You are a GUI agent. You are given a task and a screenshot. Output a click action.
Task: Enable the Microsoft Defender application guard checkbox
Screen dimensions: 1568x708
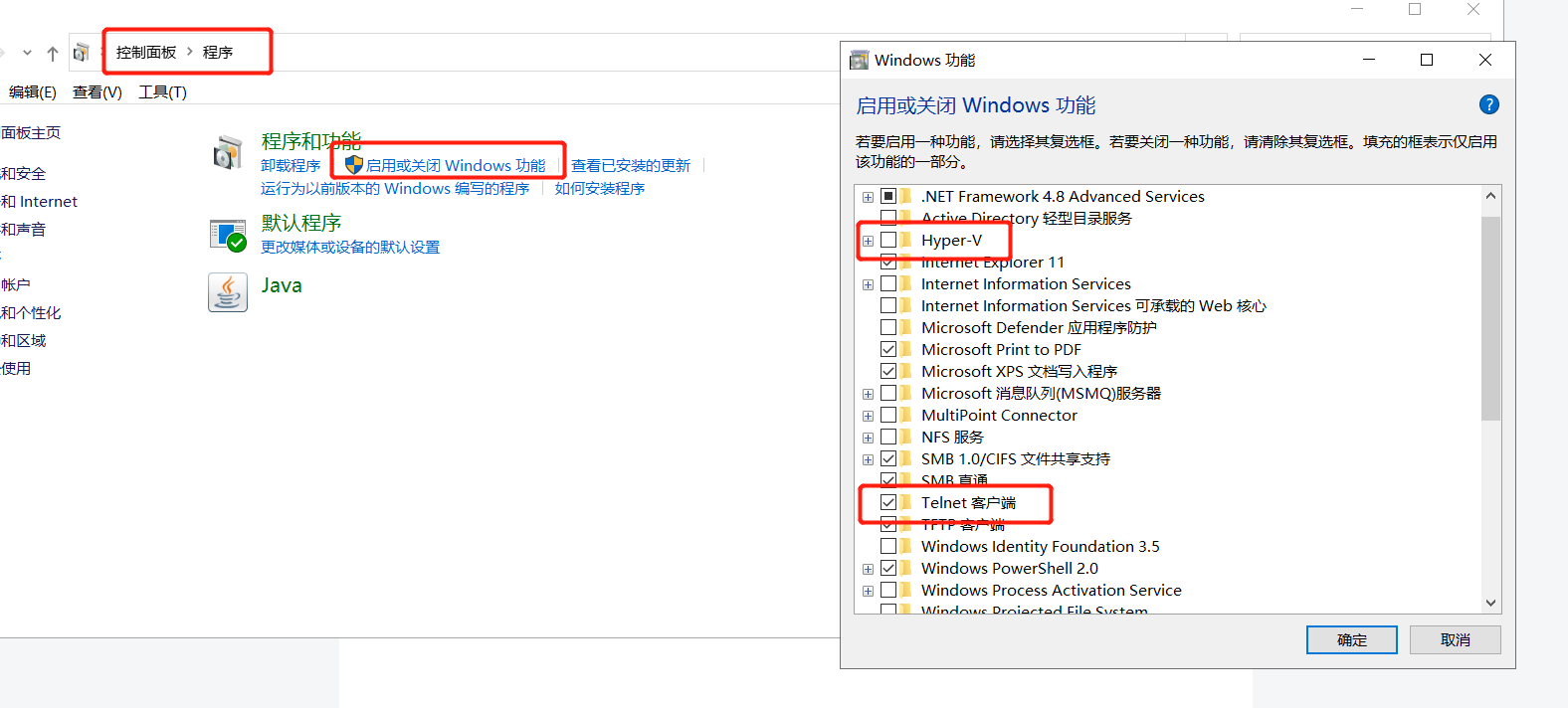pos(888,327)
